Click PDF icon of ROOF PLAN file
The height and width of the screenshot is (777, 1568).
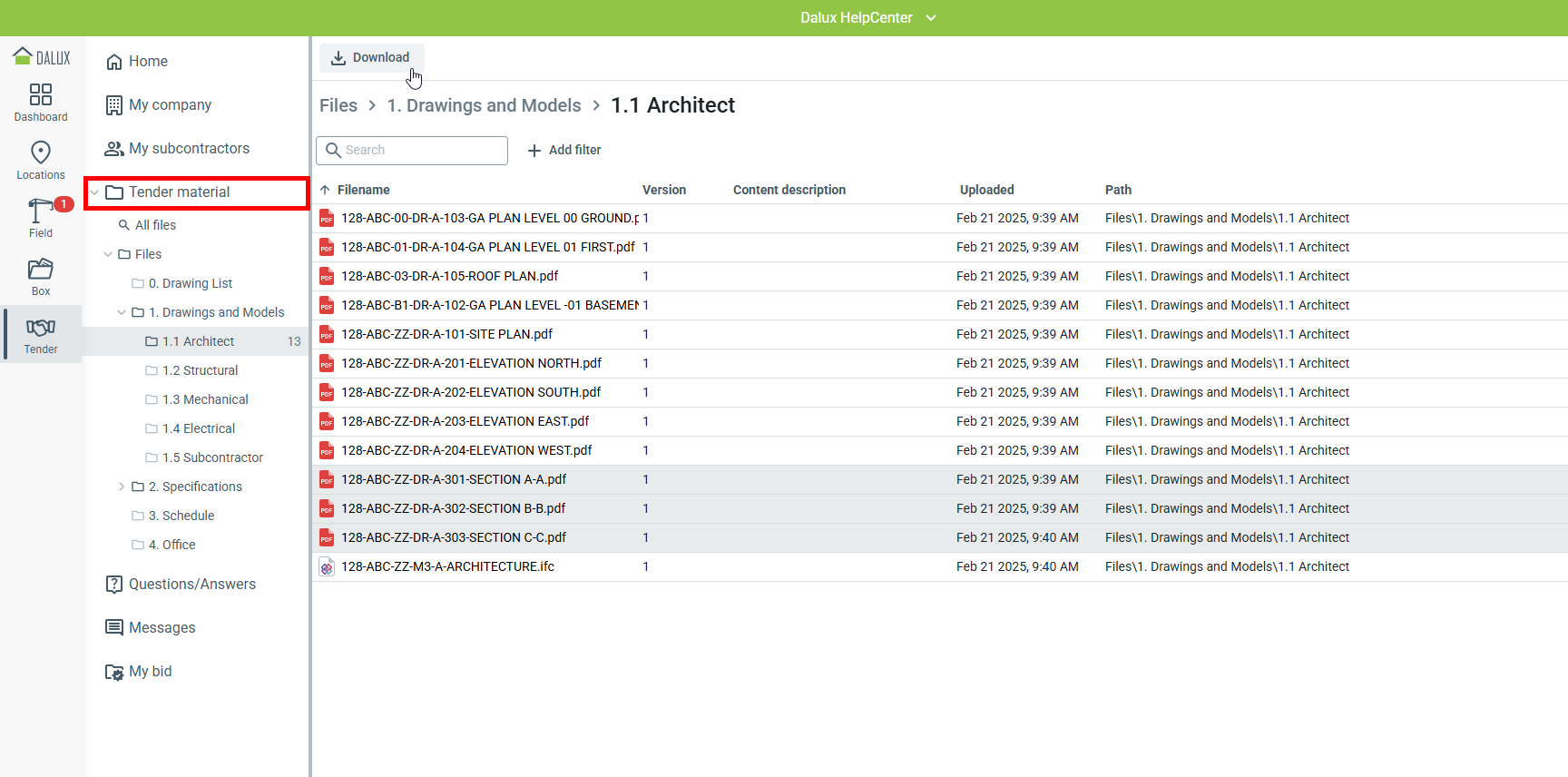(x=327, y=277)
